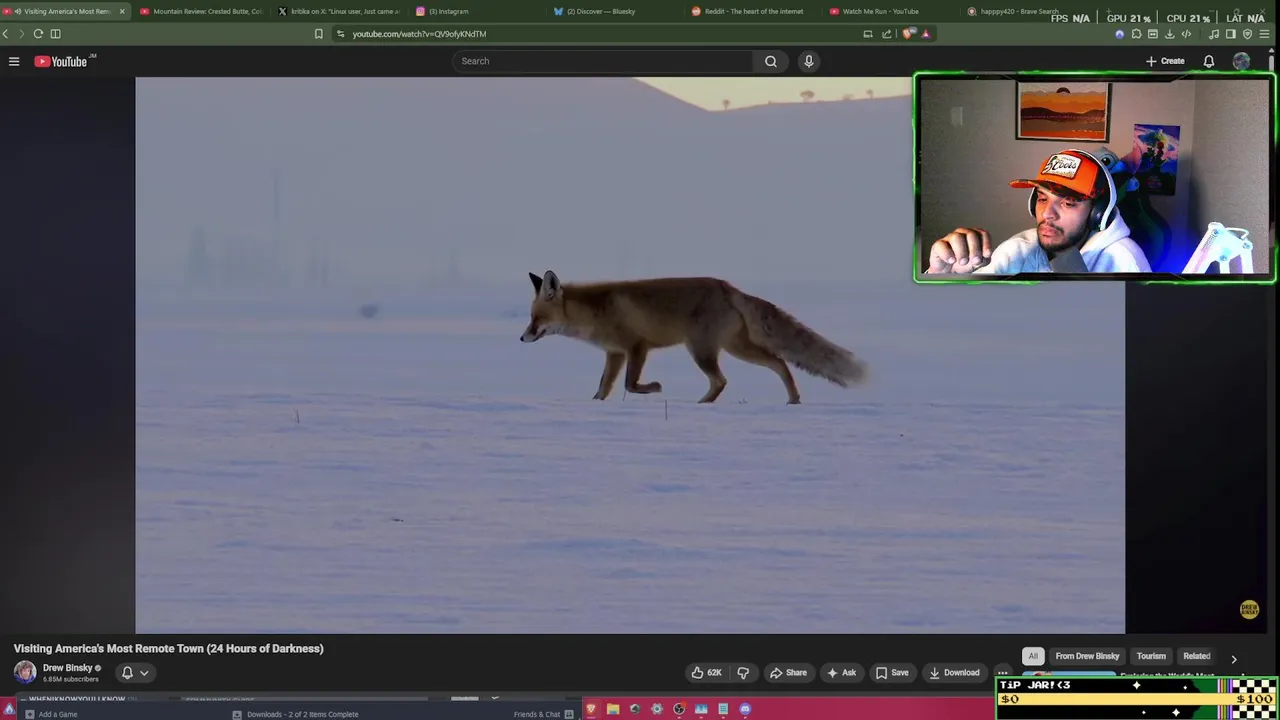
Task: Open Brave VPN shield icon
Action: (x=1247, y=34)
